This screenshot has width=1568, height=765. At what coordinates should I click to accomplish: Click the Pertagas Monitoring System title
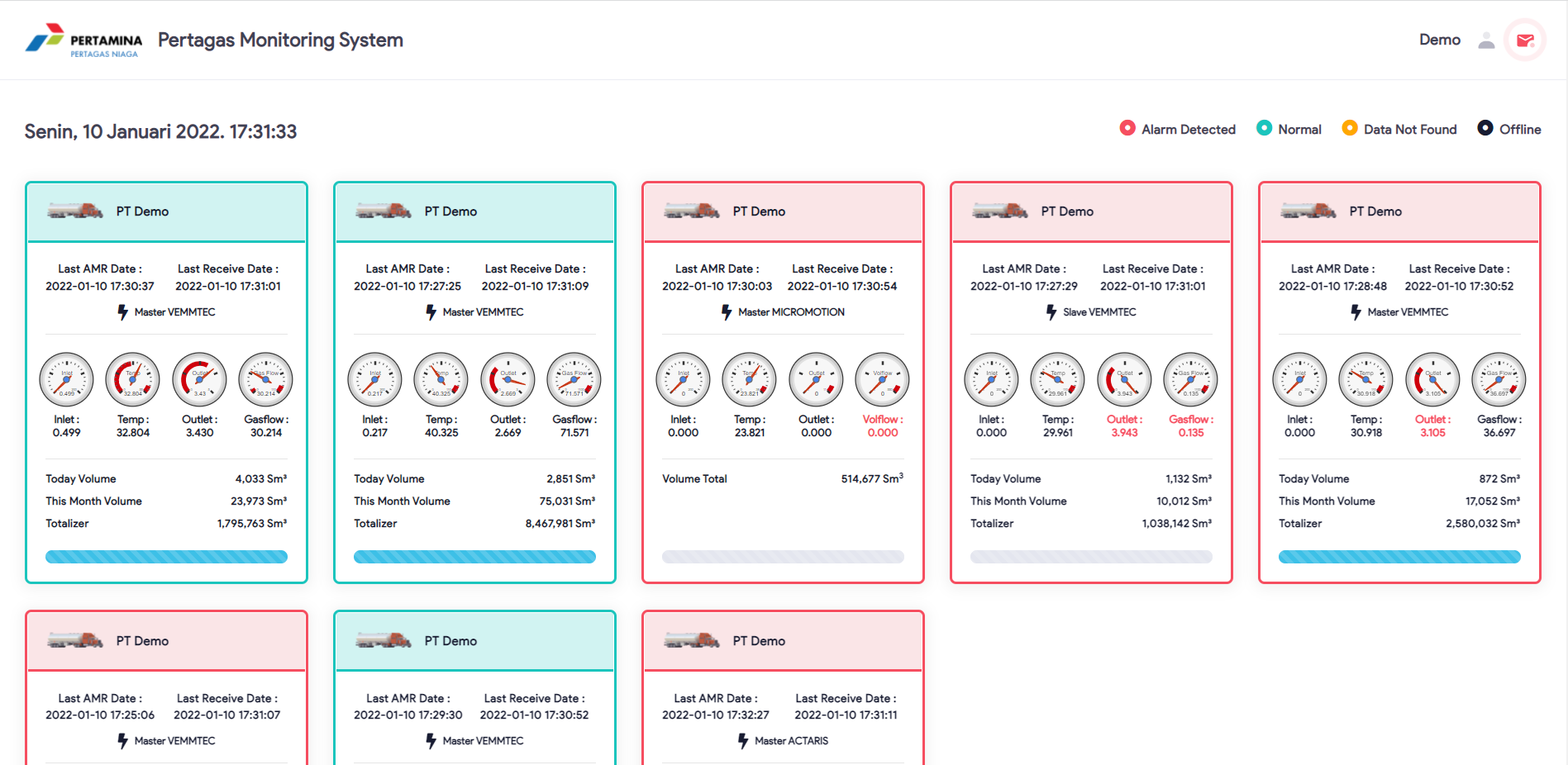(x=280, y=40)
